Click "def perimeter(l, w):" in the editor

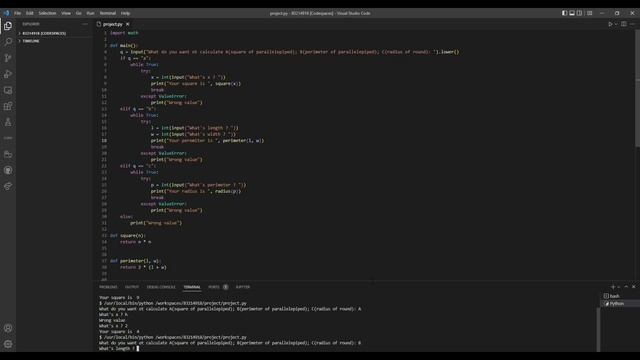(x=136, y=261)
